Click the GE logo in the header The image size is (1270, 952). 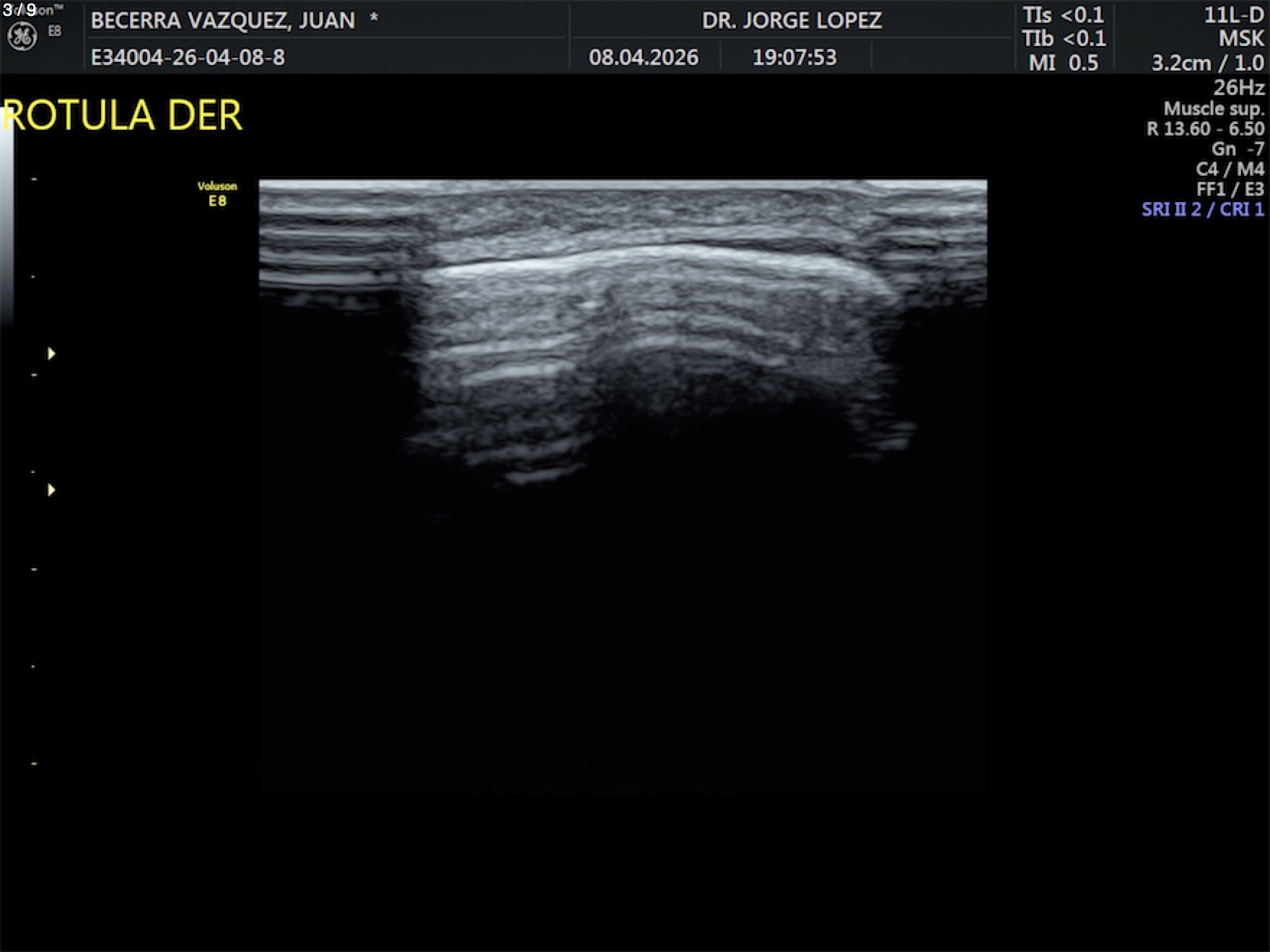click(x=22, y=36)
